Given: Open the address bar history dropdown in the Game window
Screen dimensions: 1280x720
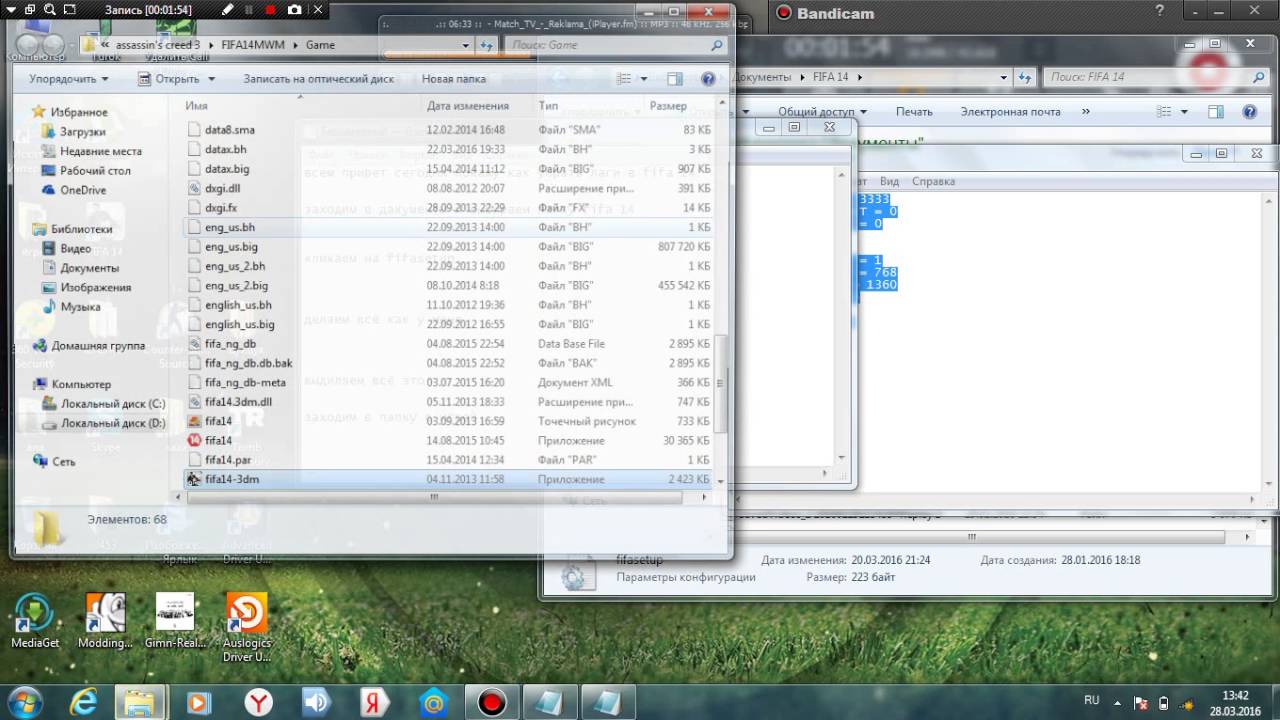Looking at the screenshot, I should (466, 45).
